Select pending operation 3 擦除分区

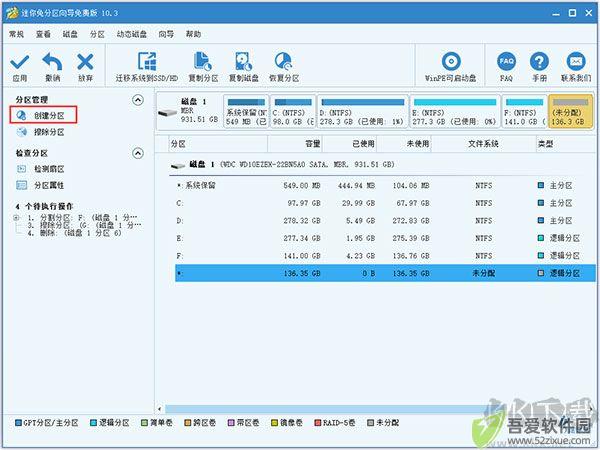[x=84, y=225]
